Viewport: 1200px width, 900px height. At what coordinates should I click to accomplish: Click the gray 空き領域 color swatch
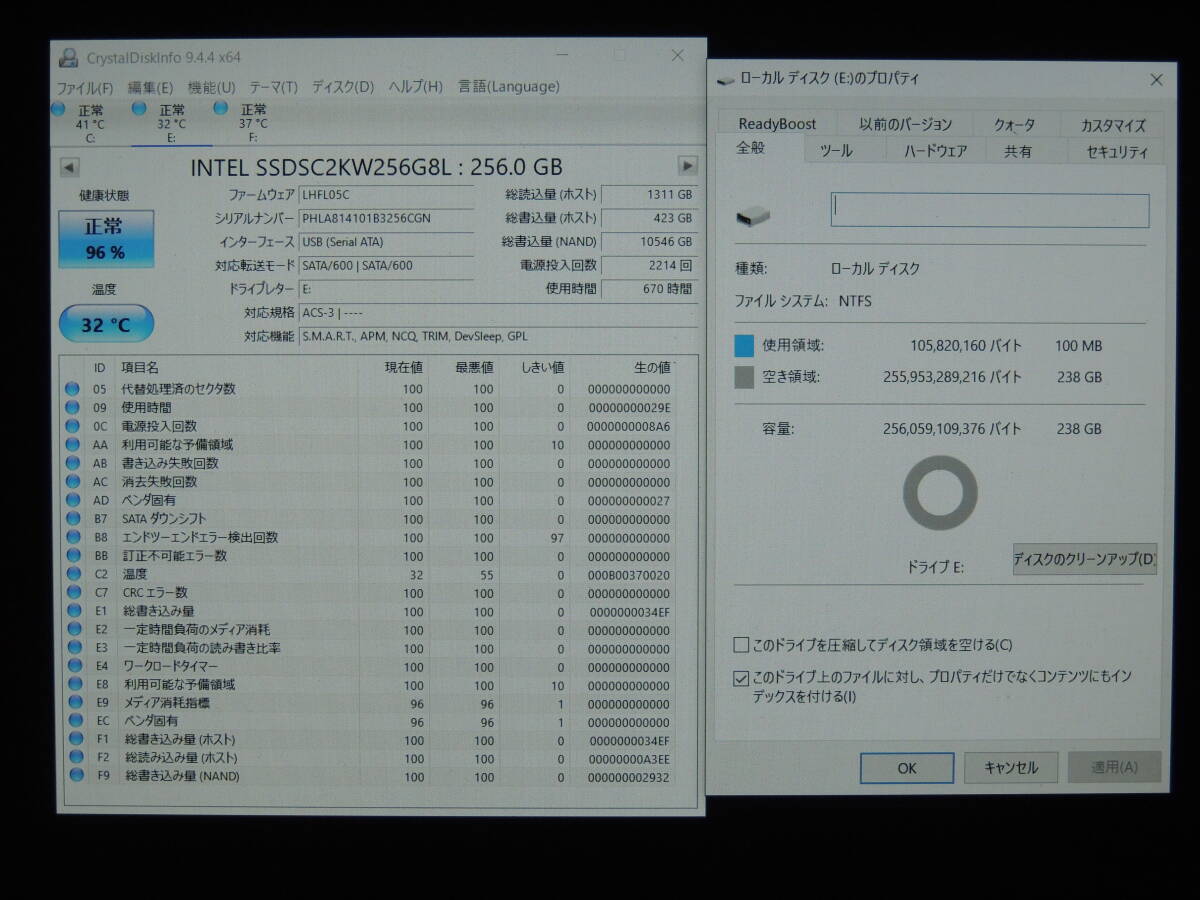pos(744,377)
